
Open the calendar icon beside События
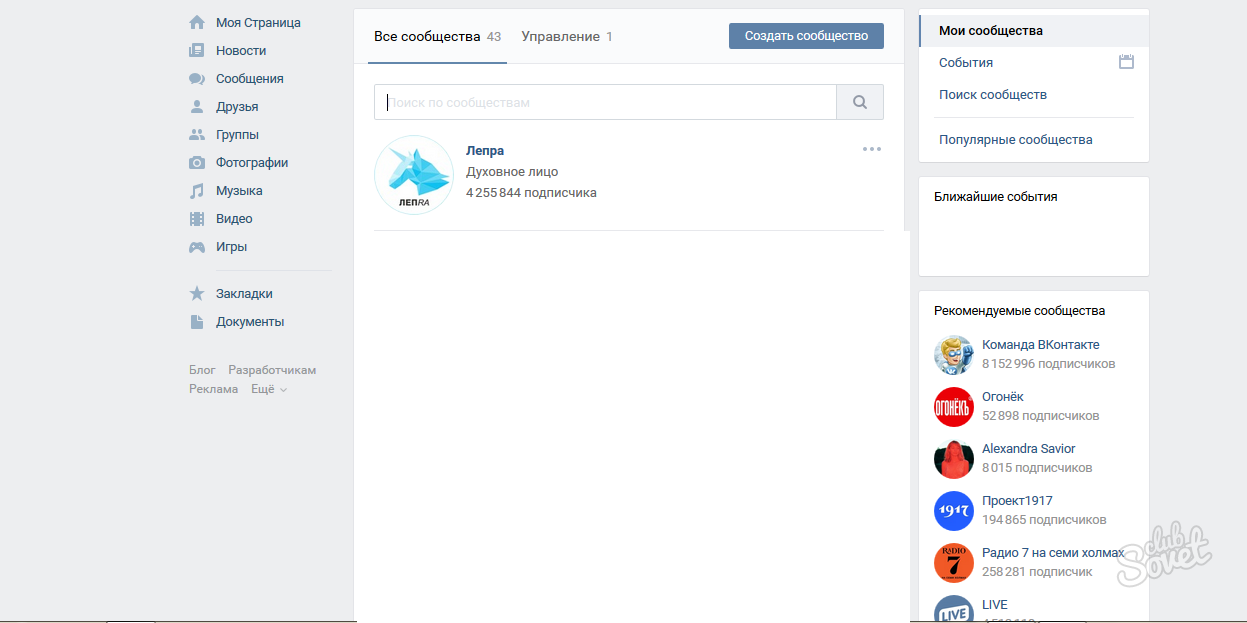pyautogui.click(x=1126, y=62)
